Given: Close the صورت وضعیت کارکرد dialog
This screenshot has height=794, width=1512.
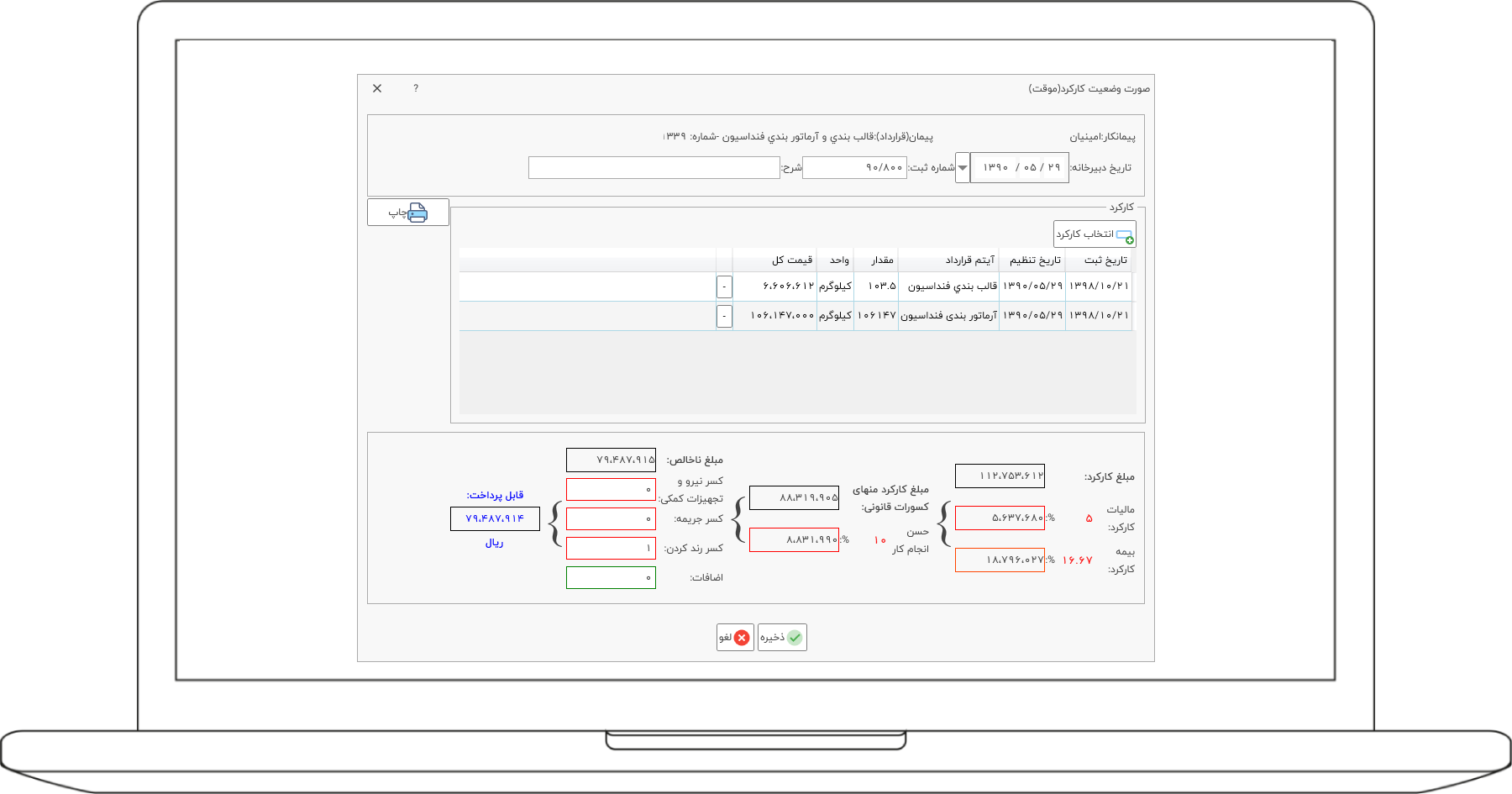Looking at the screenshot, I should pyautogui.click(x=377, y=88).
